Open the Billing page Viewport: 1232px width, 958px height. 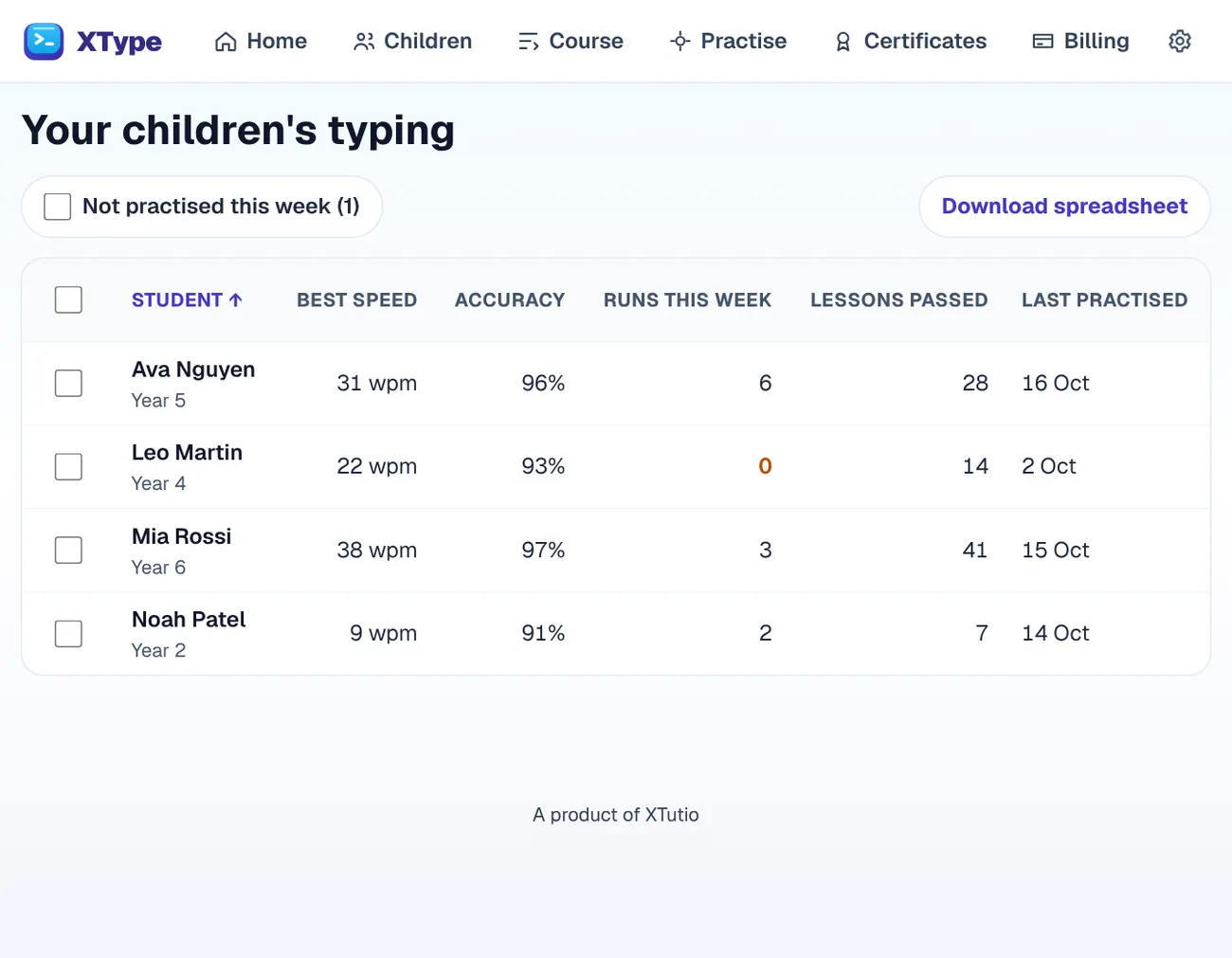click(x=1080, y=41)
